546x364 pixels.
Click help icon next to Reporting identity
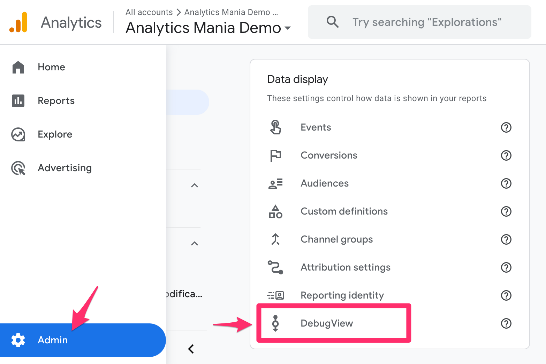coord(506,295)
